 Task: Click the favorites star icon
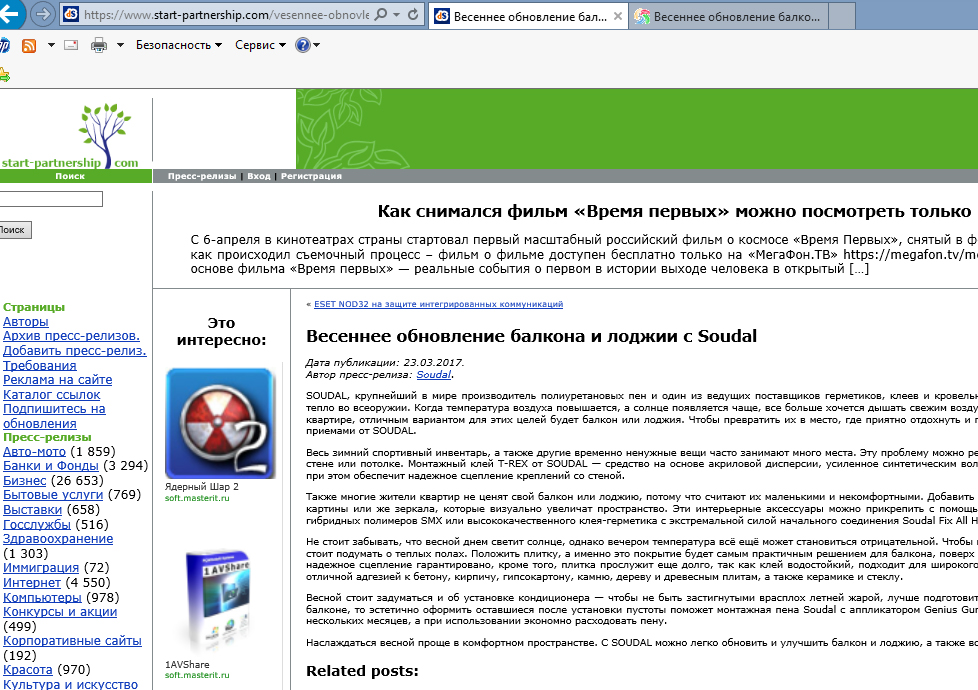point(4,75)
